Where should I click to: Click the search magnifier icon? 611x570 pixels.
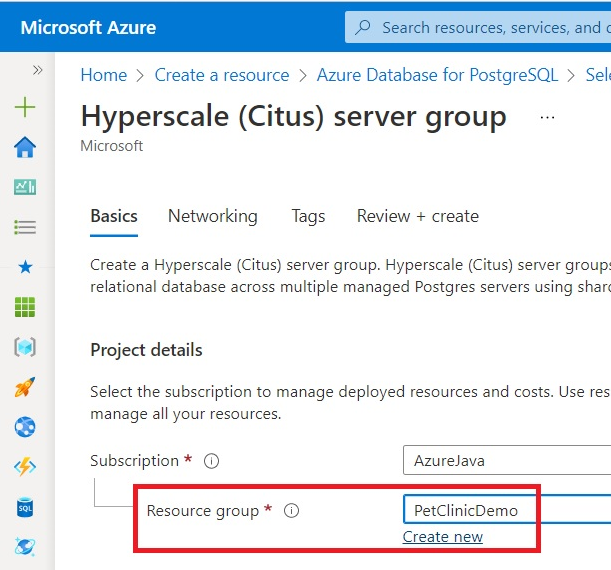point(363,27)
